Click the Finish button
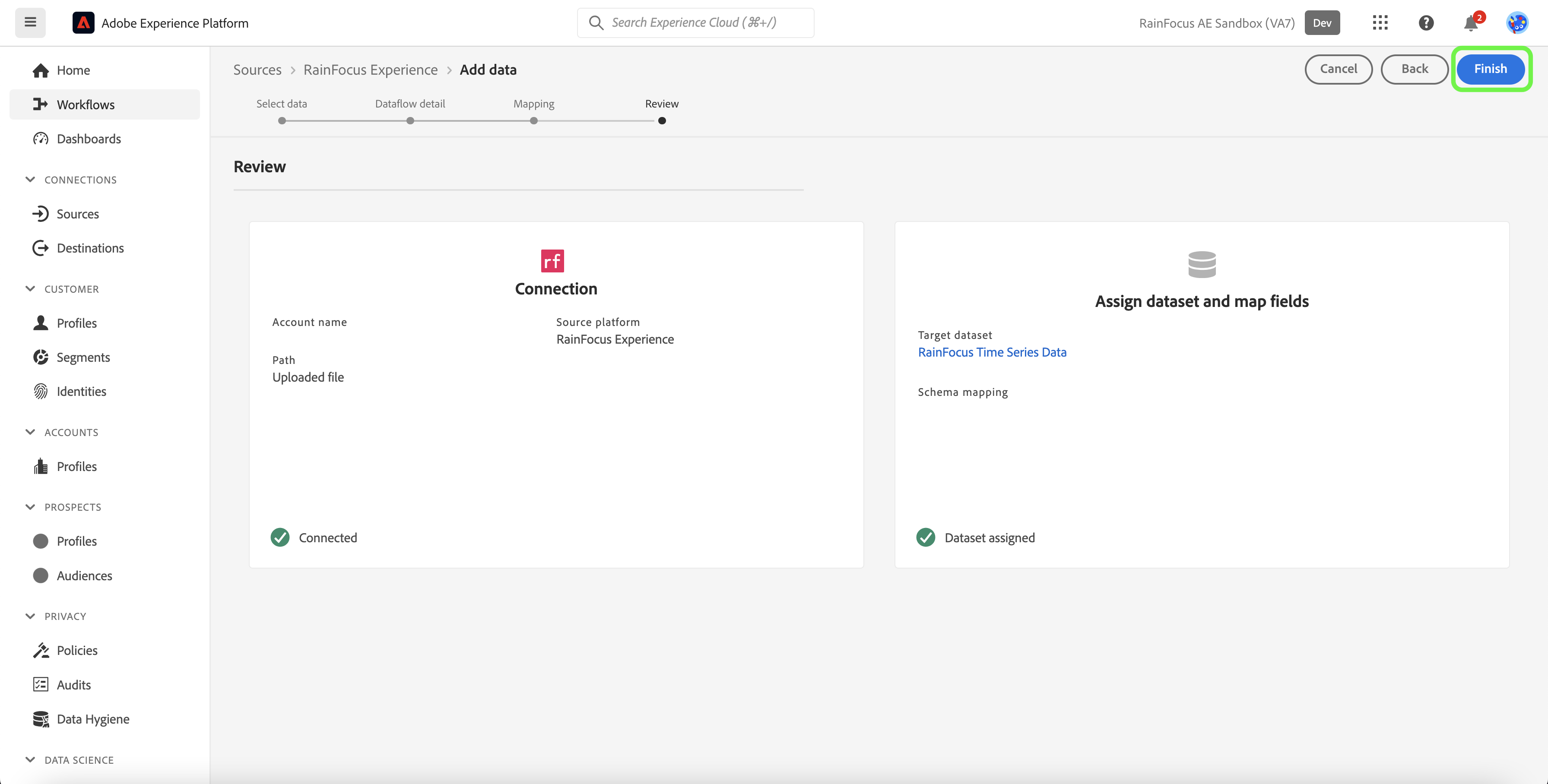Viewport: 1548px width, 784px height. [x=1490, y=69]
